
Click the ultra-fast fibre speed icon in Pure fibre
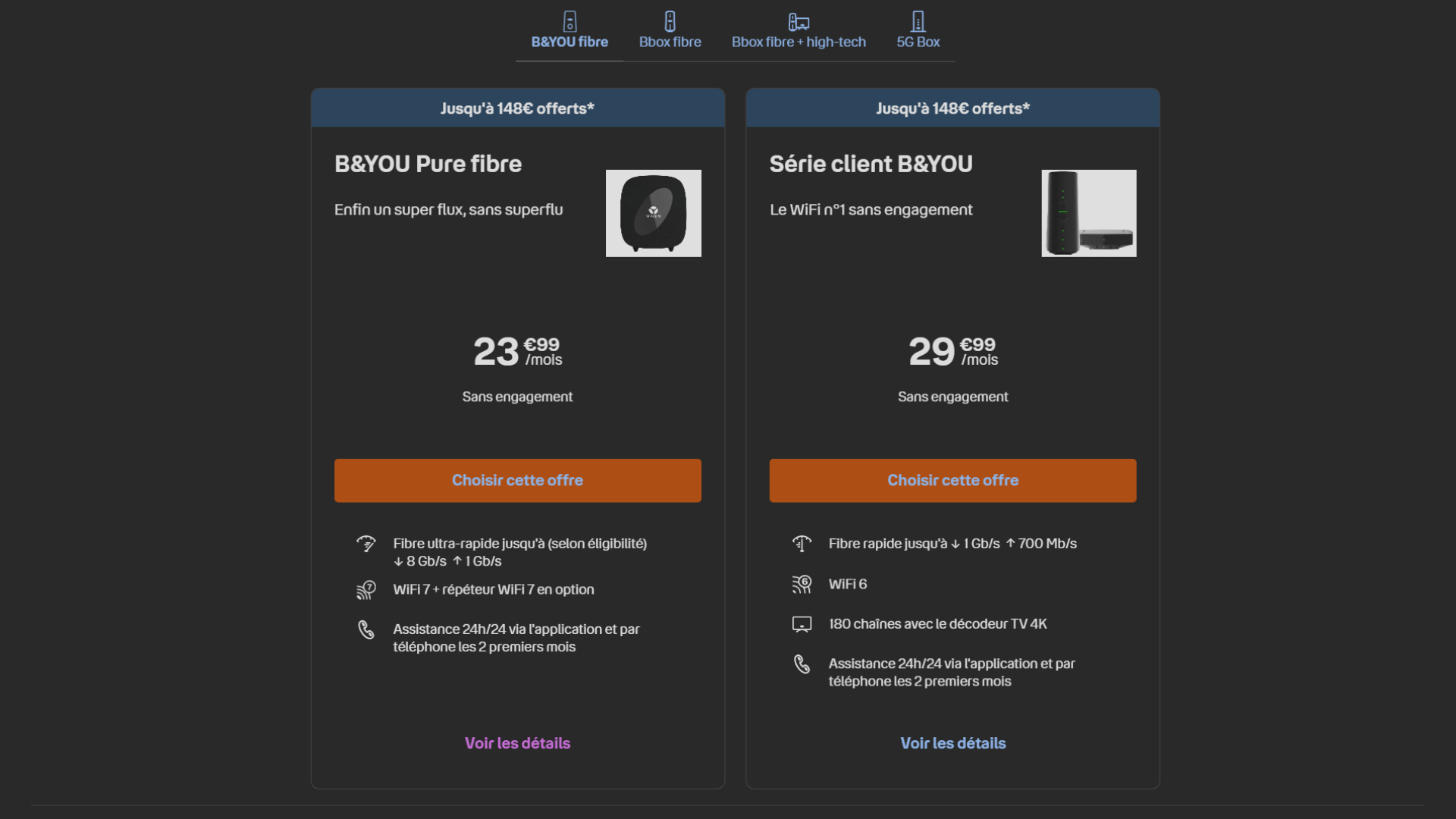[x=366, y=544]
